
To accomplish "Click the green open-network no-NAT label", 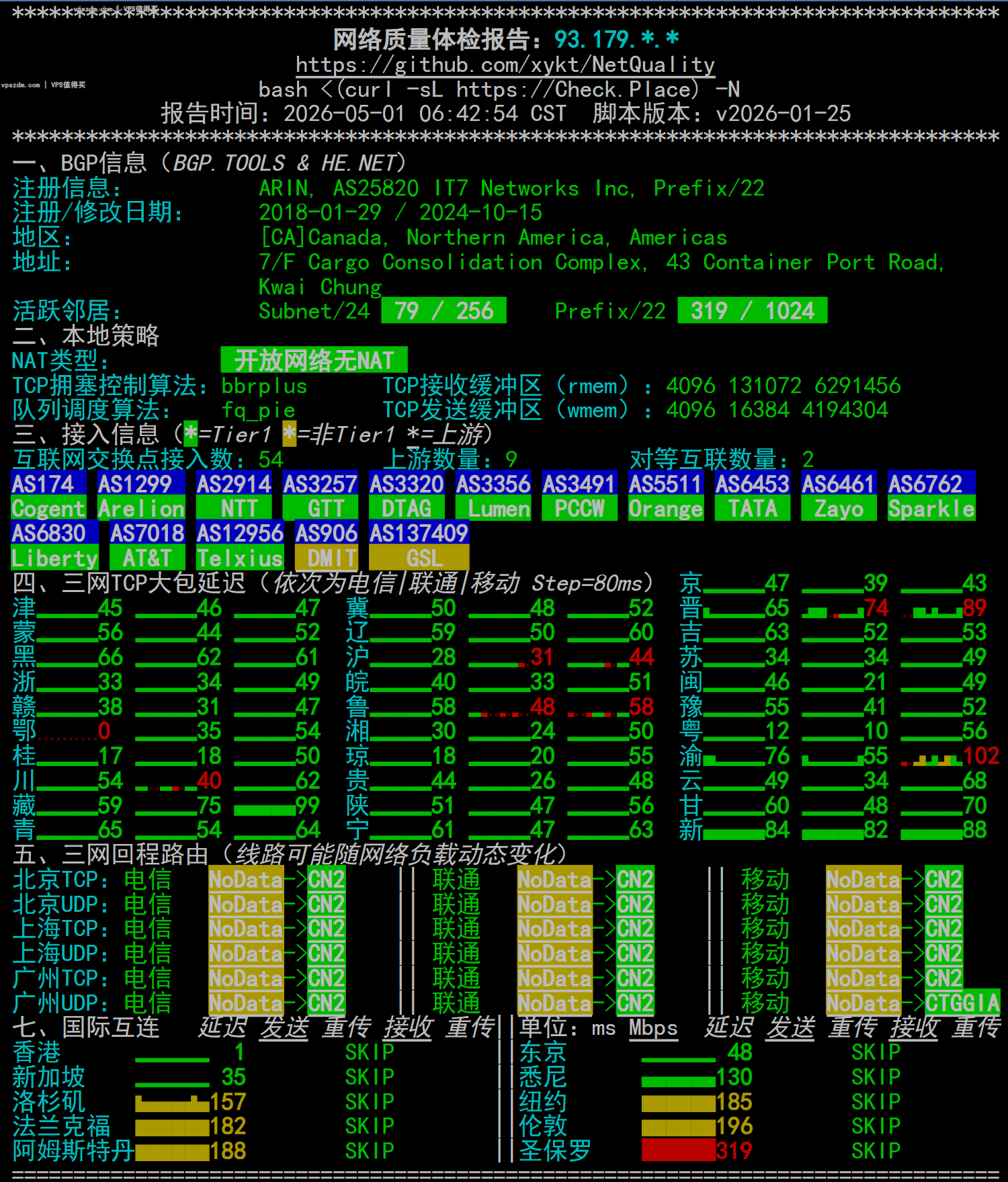I will point(314,360).
